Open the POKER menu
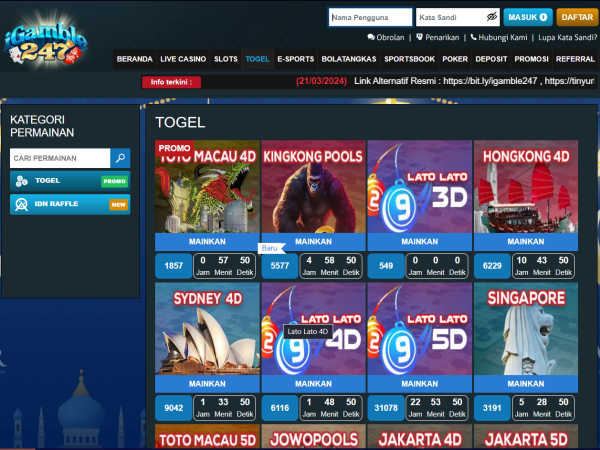 (x=455, y=59)
